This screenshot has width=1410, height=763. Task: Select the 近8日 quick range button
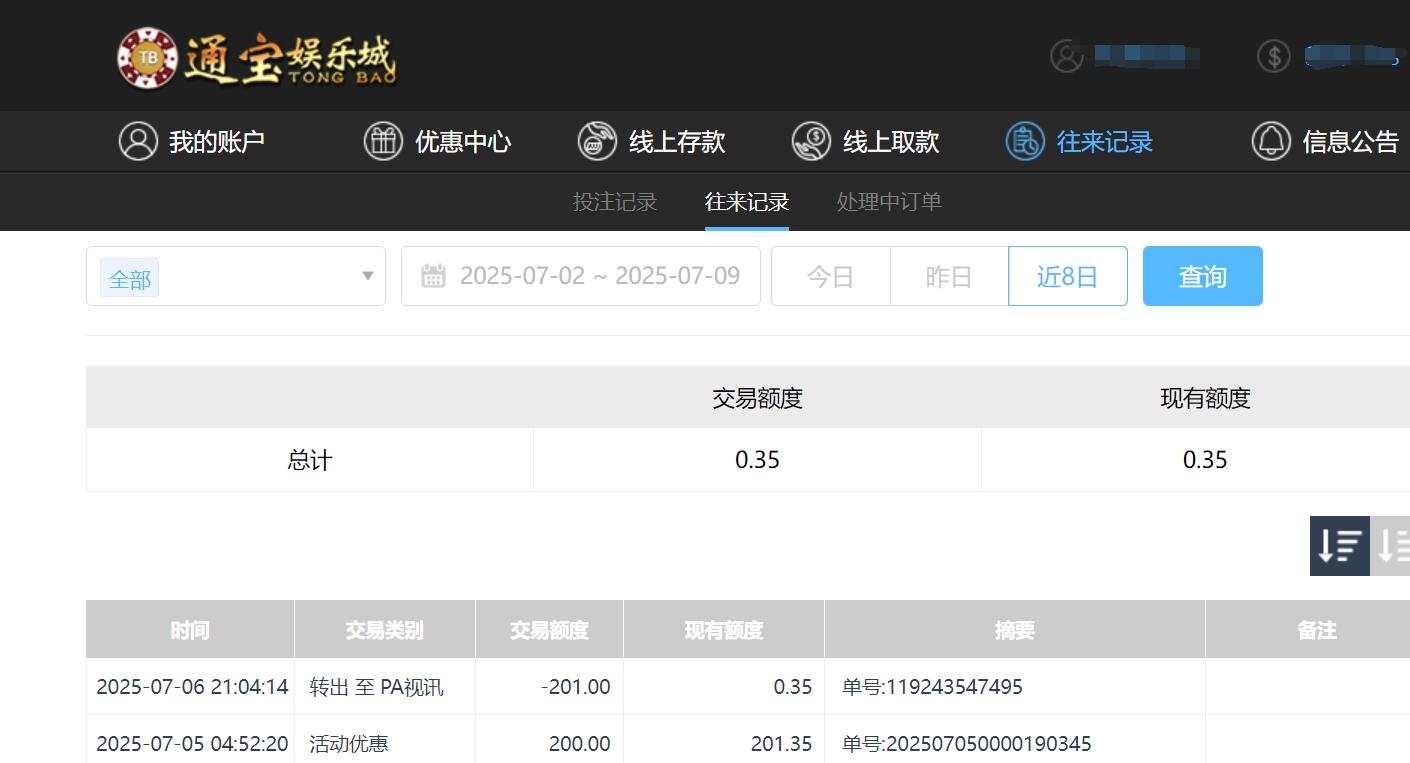point(1068,275)
